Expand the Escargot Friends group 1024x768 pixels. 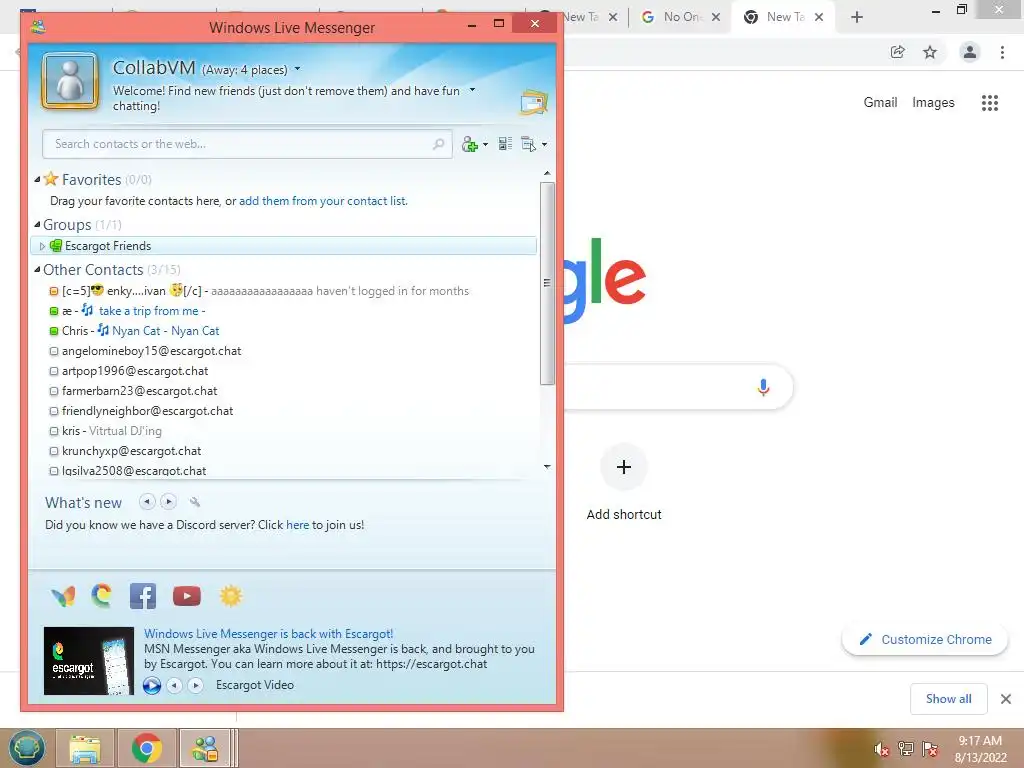coord(42,246)
